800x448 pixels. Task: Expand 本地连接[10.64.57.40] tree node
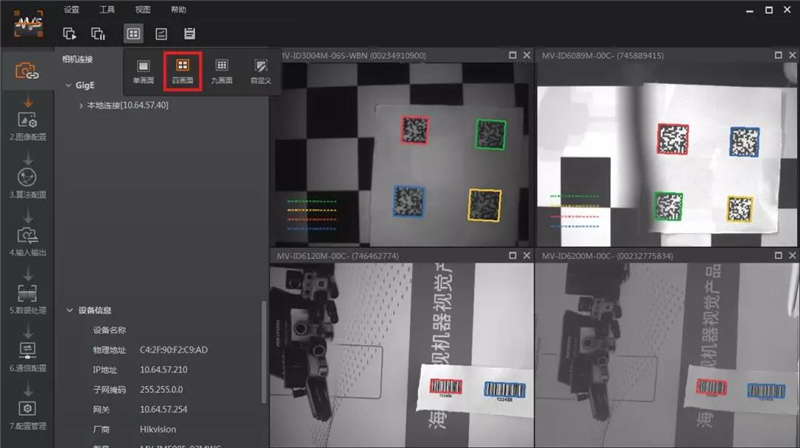[80, 105]
